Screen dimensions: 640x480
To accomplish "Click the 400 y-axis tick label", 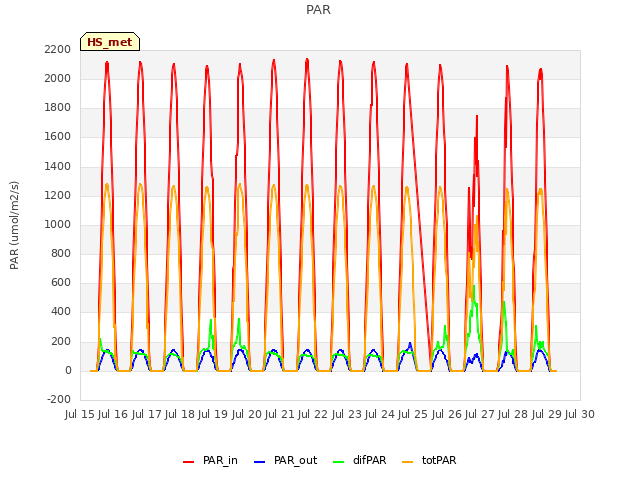I will (61, 312).
